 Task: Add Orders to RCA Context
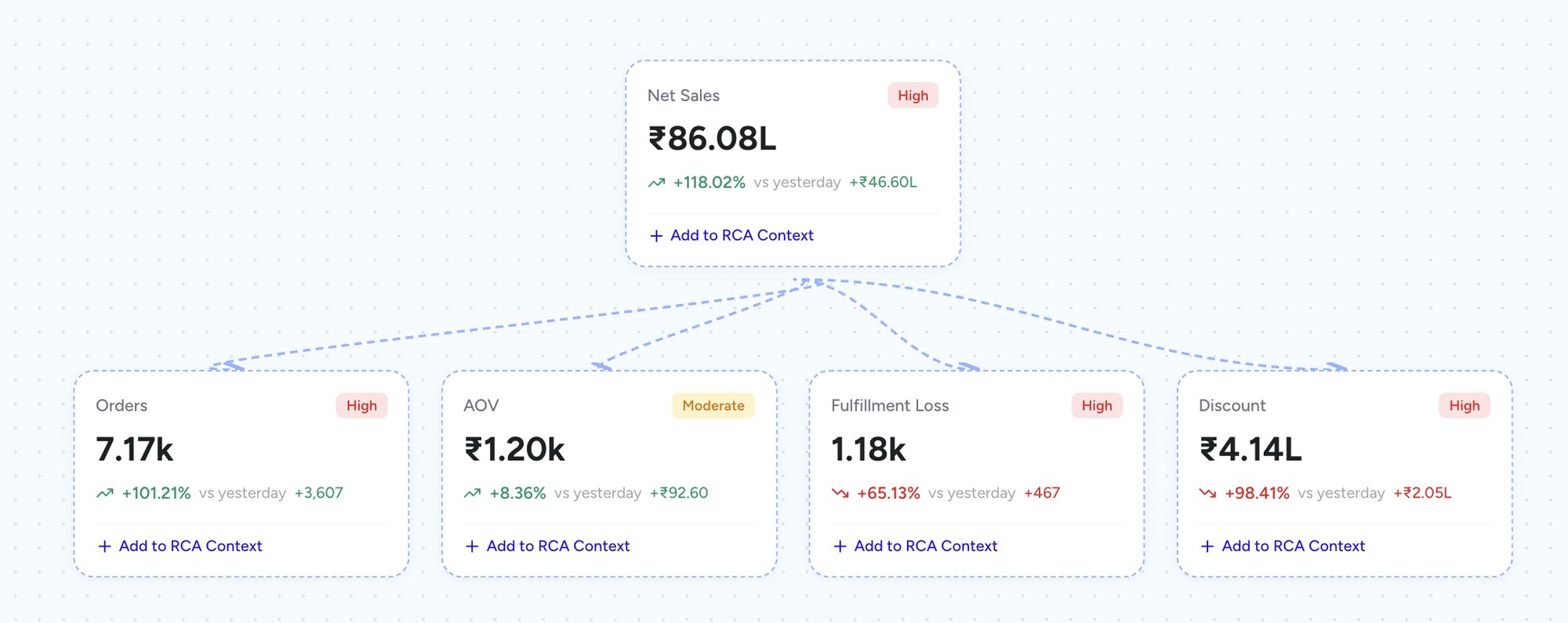point(190,546)
